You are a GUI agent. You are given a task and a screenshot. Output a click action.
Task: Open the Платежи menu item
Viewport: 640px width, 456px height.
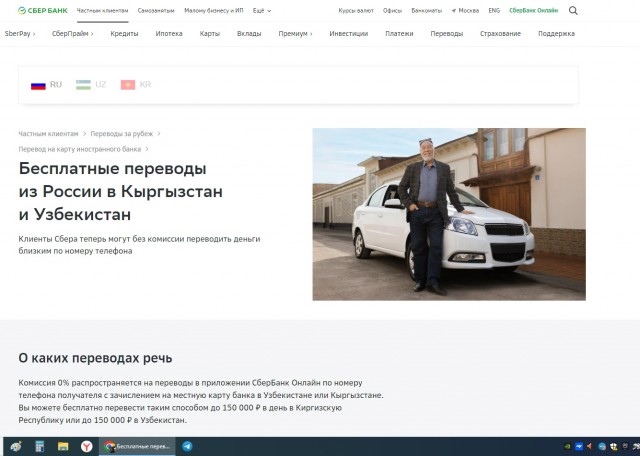399,34
